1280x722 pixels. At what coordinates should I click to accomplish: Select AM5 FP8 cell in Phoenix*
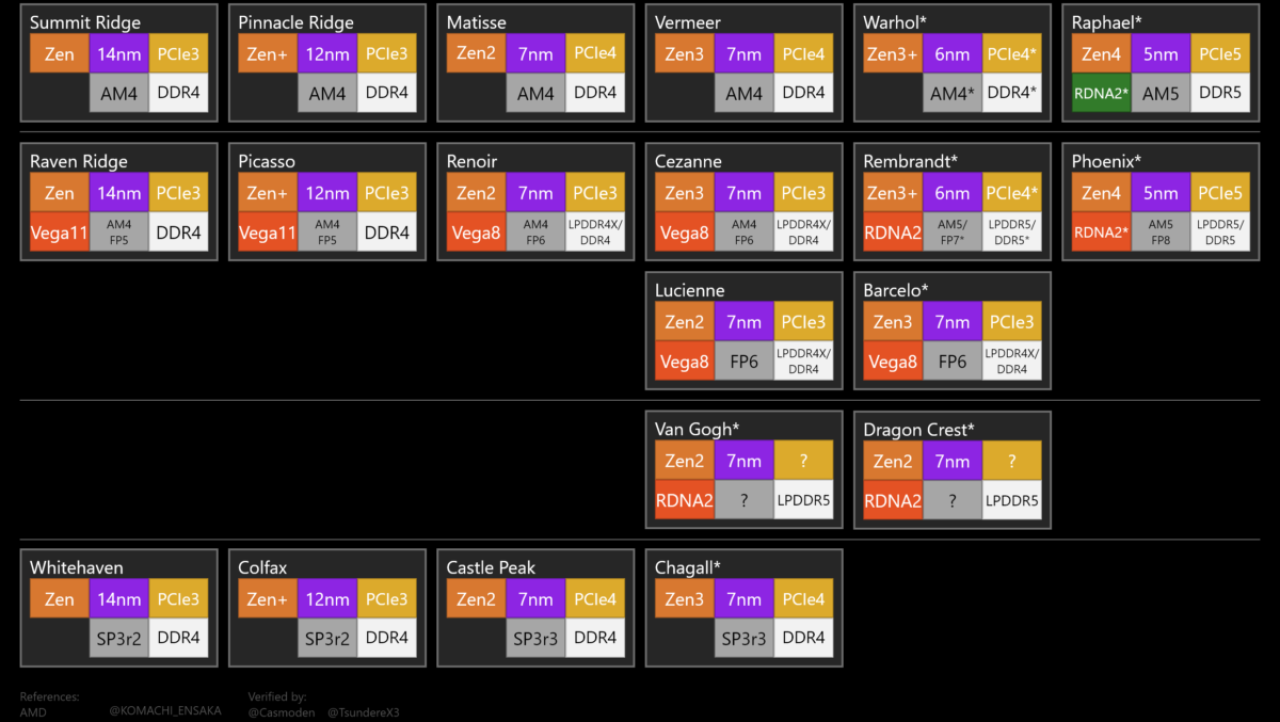click(x=1161, y=232)
